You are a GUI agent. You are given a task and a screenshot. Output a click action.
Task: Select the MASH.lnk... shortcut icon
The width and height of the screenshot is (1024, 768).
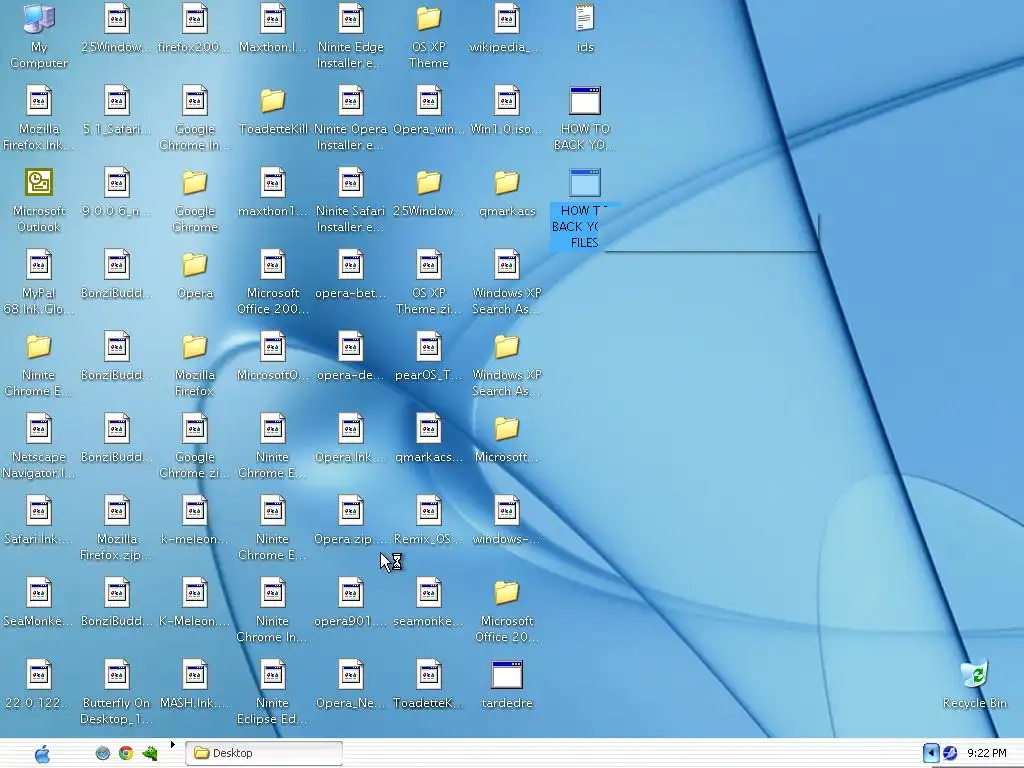click(x=195, y=675)
